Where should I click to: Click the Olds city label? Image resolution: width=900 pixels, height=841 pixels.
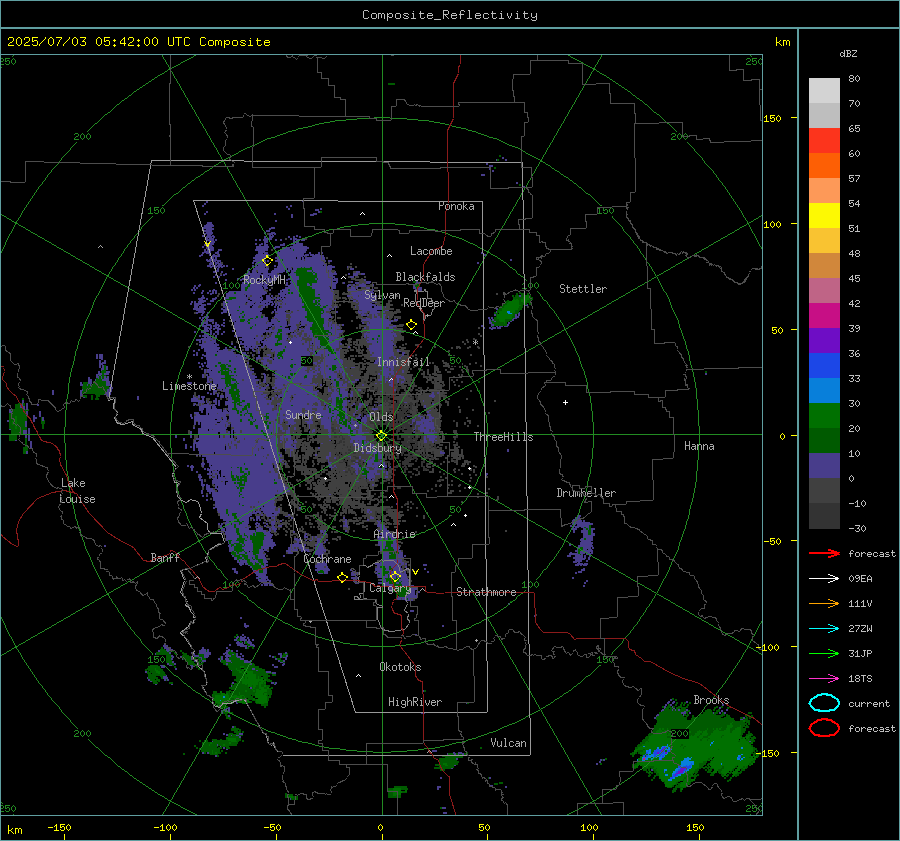tap(381, 417)
